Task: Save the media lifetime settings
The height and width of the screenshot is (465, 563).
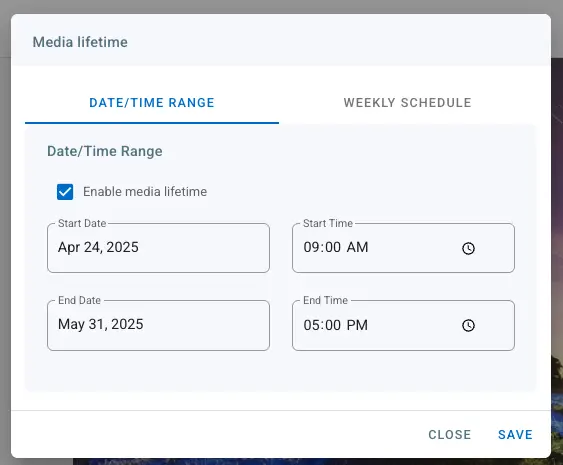Action: (515, 434)
